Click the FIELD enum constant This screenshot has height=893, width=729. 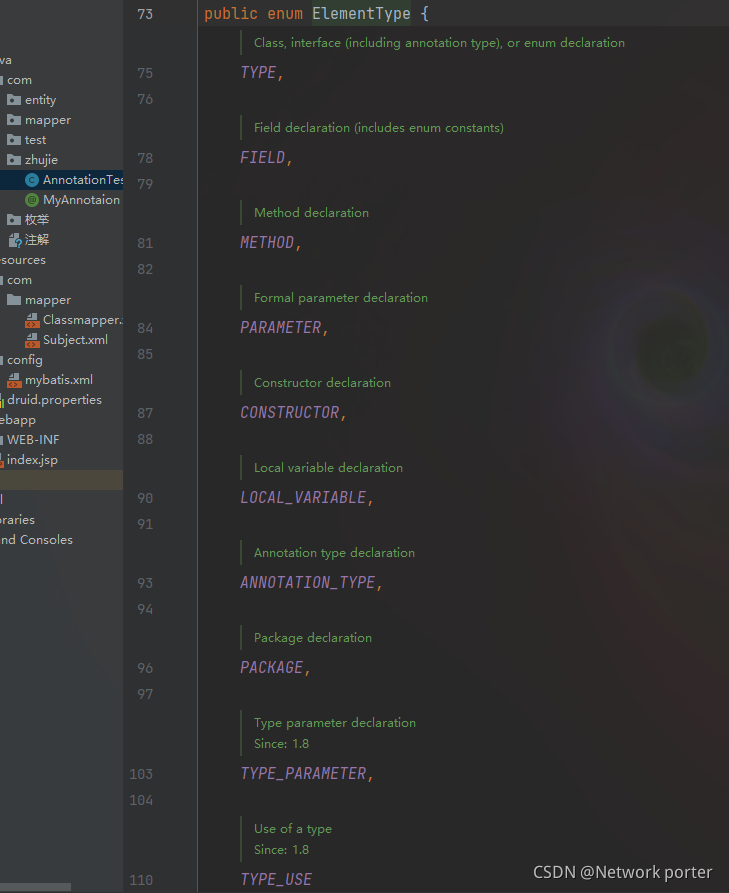coord(262,158)
